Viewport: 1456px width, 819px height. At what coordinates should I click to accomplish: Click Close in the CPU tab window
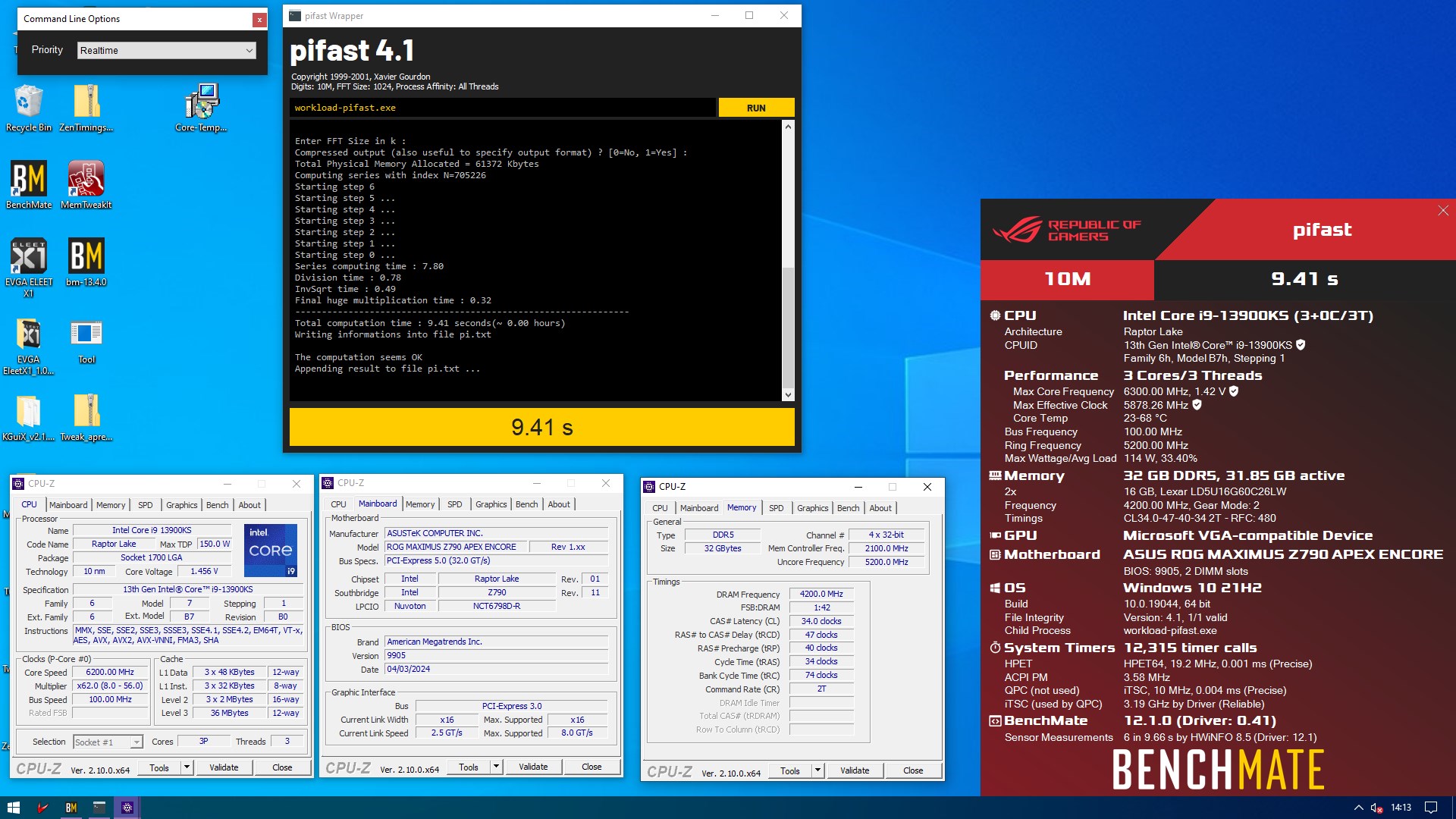coord(282,767)
